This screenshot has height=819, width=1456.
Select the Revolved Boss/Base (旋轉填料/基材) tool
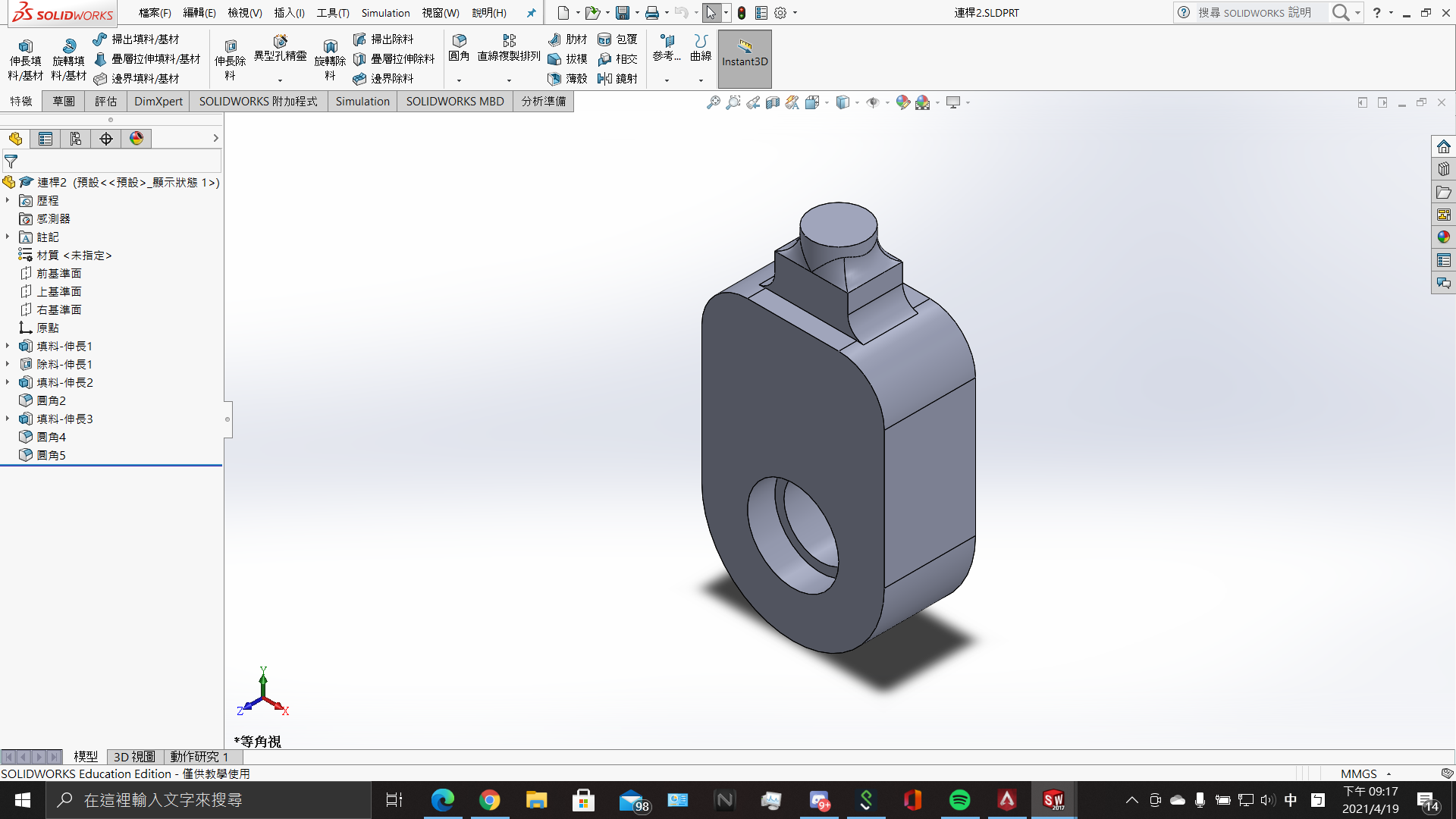68,47
